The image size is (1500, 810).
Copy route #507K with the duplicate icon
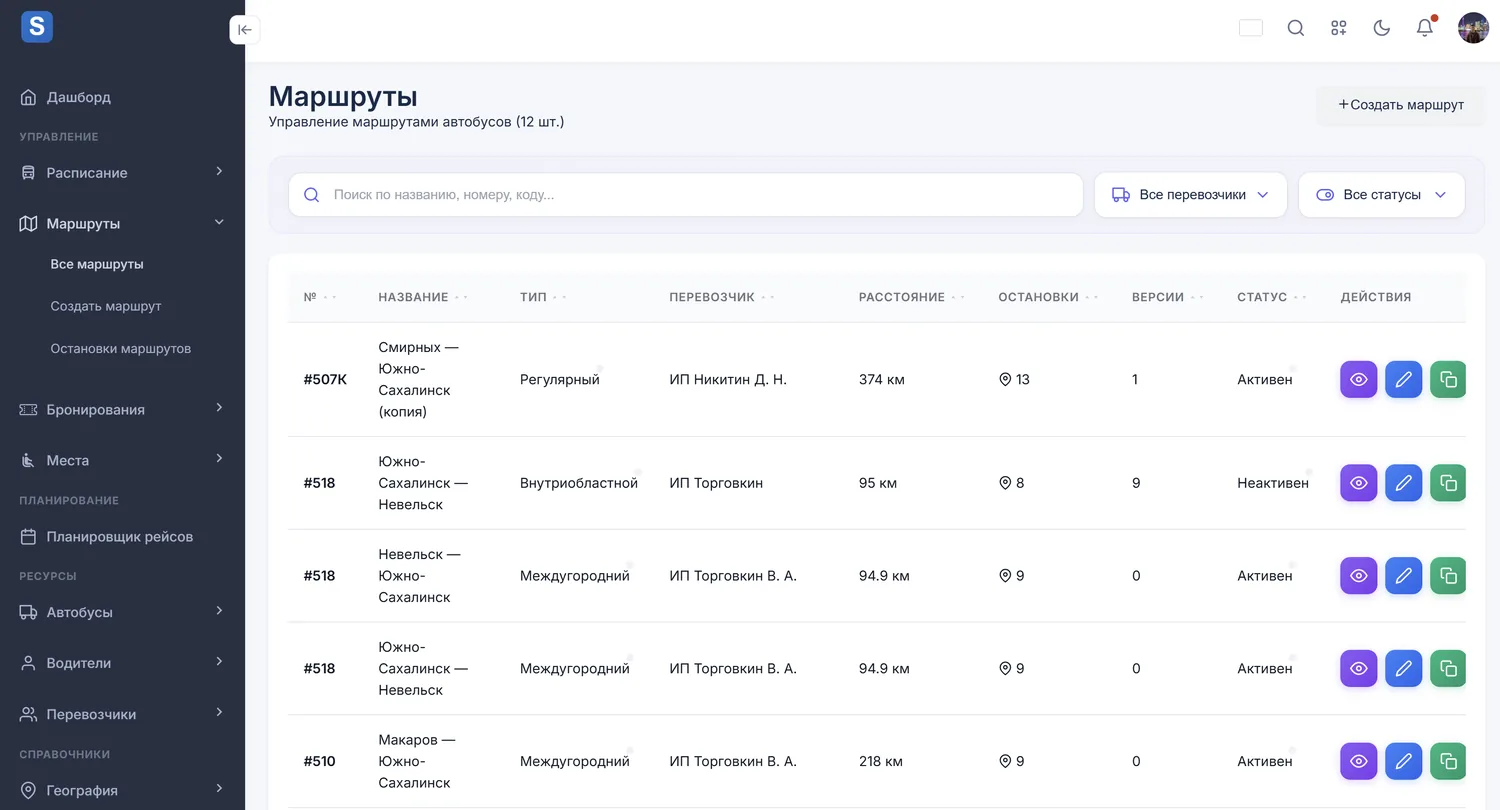(1448, 379)
